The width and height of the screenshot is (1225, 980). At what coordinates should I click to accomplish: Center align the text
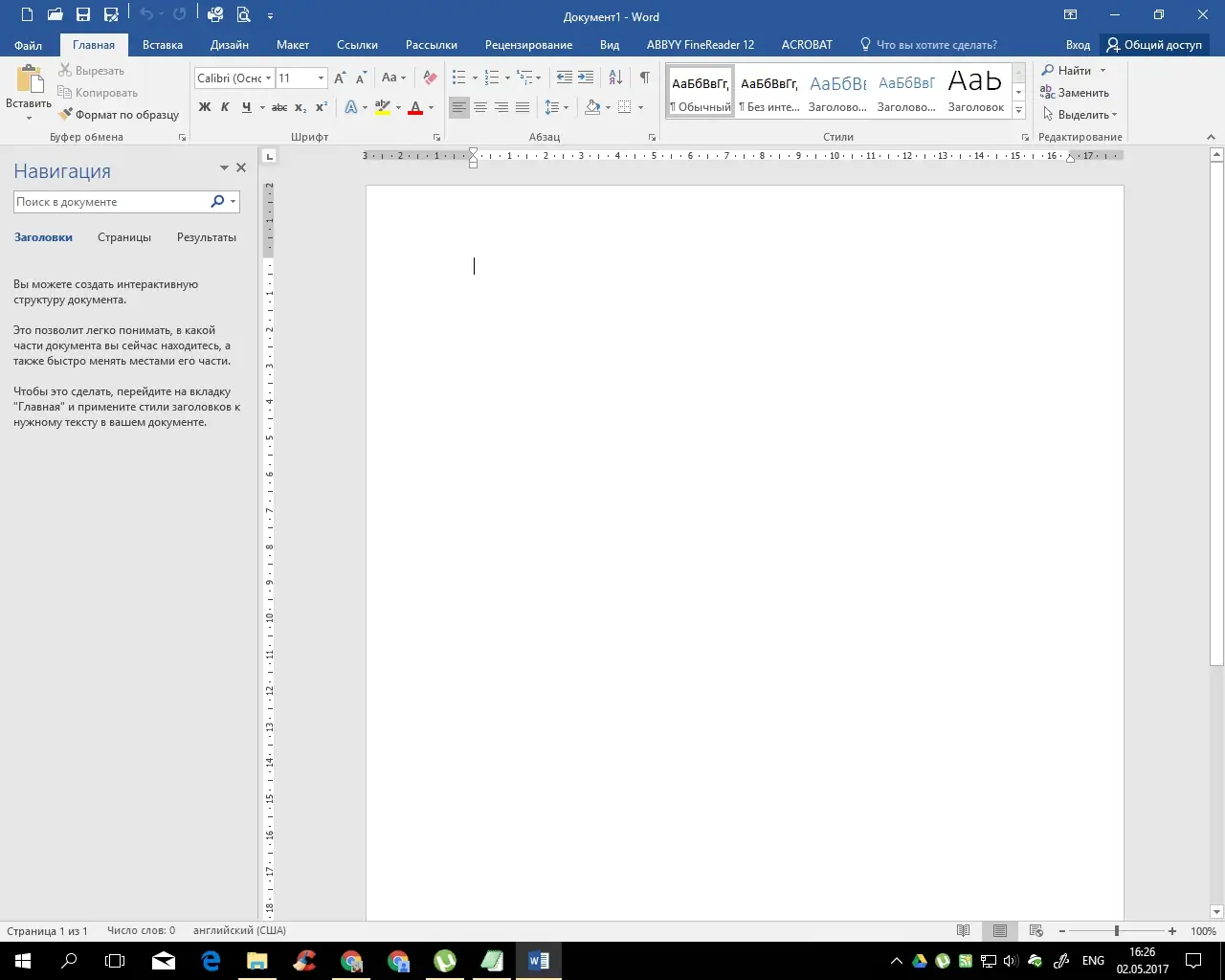480,107
